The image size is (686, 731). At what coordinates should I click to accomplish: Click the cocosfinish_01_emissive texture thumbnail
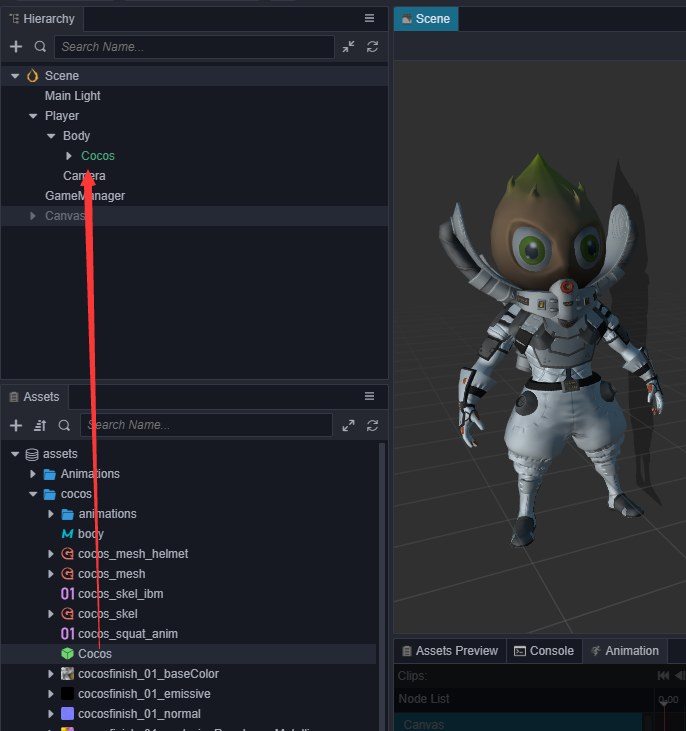(68, 694)
